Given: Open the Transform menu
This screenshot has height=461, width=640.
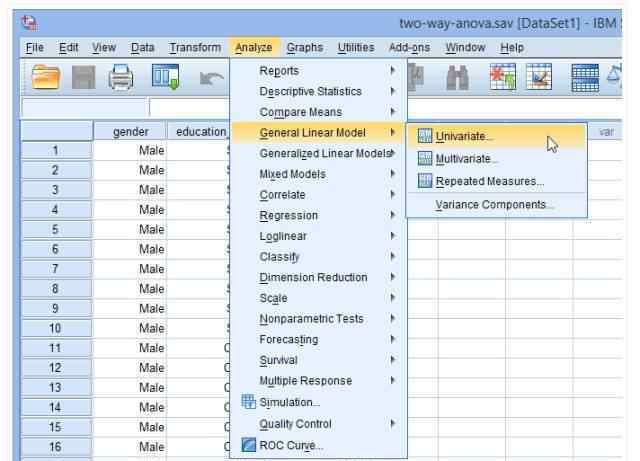Looking at the screenshot, I should [195, 47].
